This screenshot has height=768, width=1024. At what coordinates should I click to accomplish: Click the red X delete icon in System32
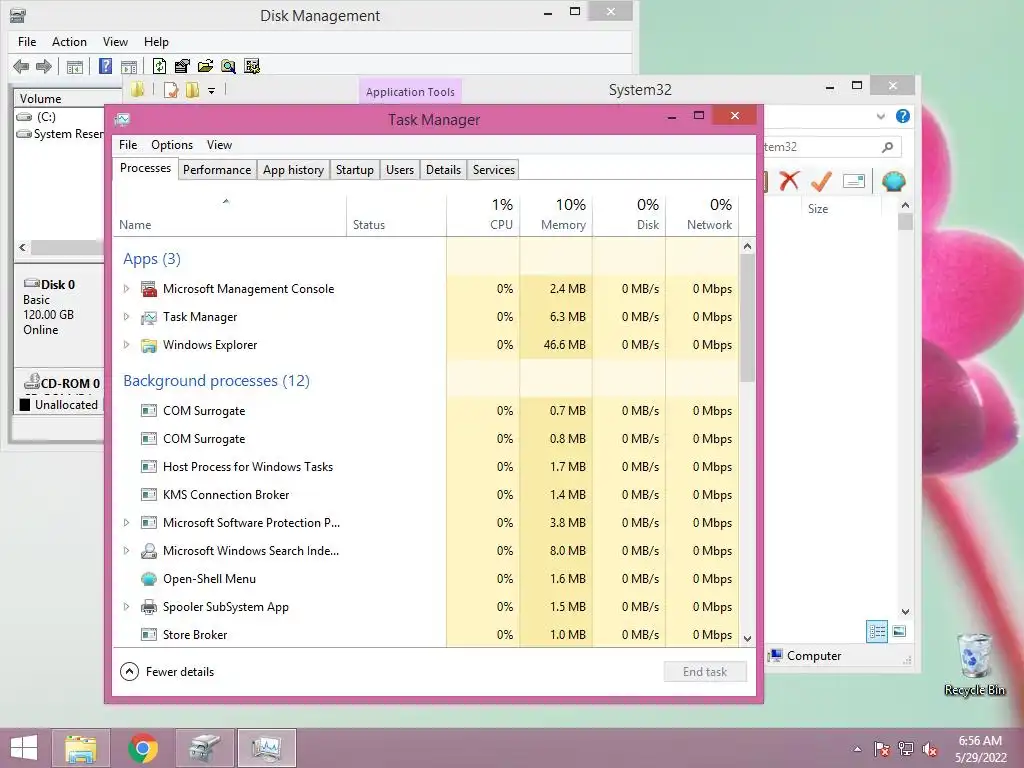point(789,181)
